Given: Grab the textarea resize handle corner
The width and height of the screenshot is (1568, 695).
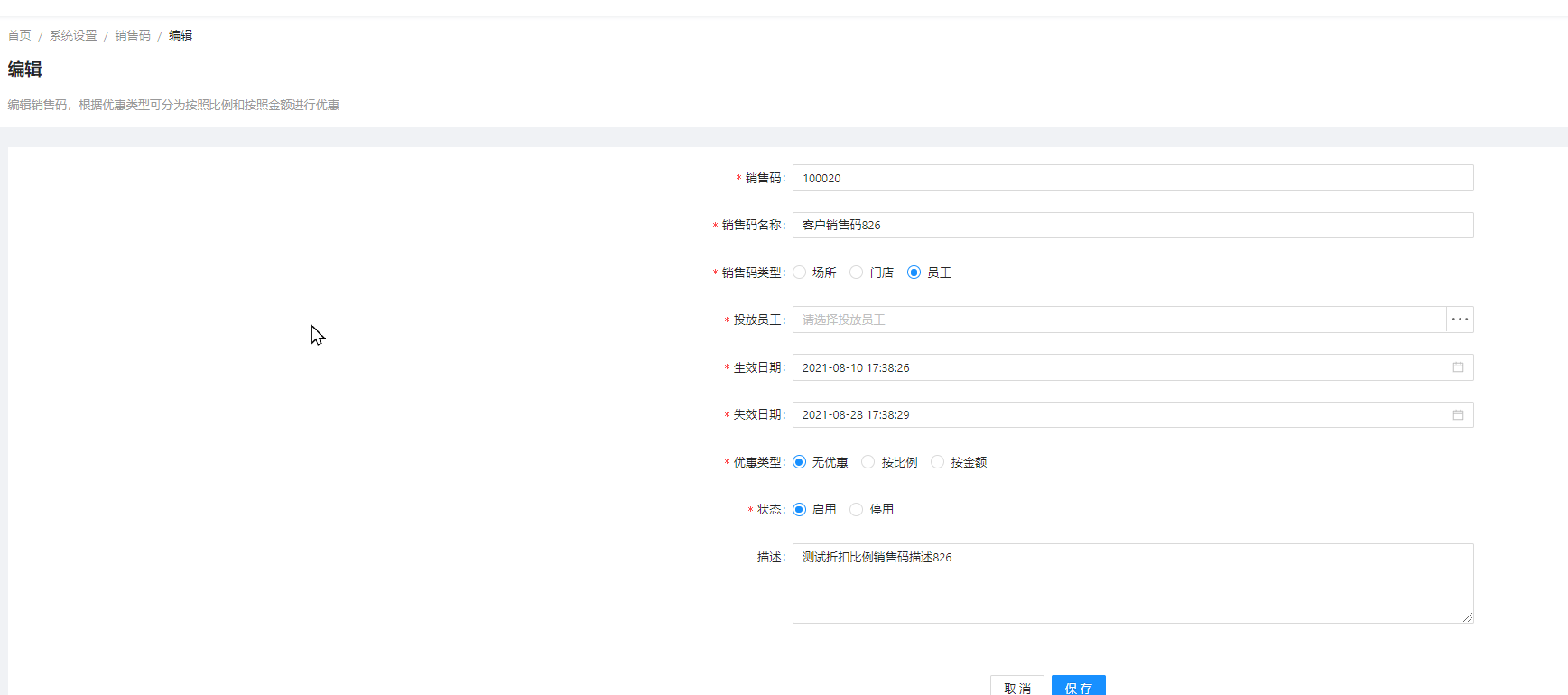Looking at the screenshot, I should [x=1468, y=617].
